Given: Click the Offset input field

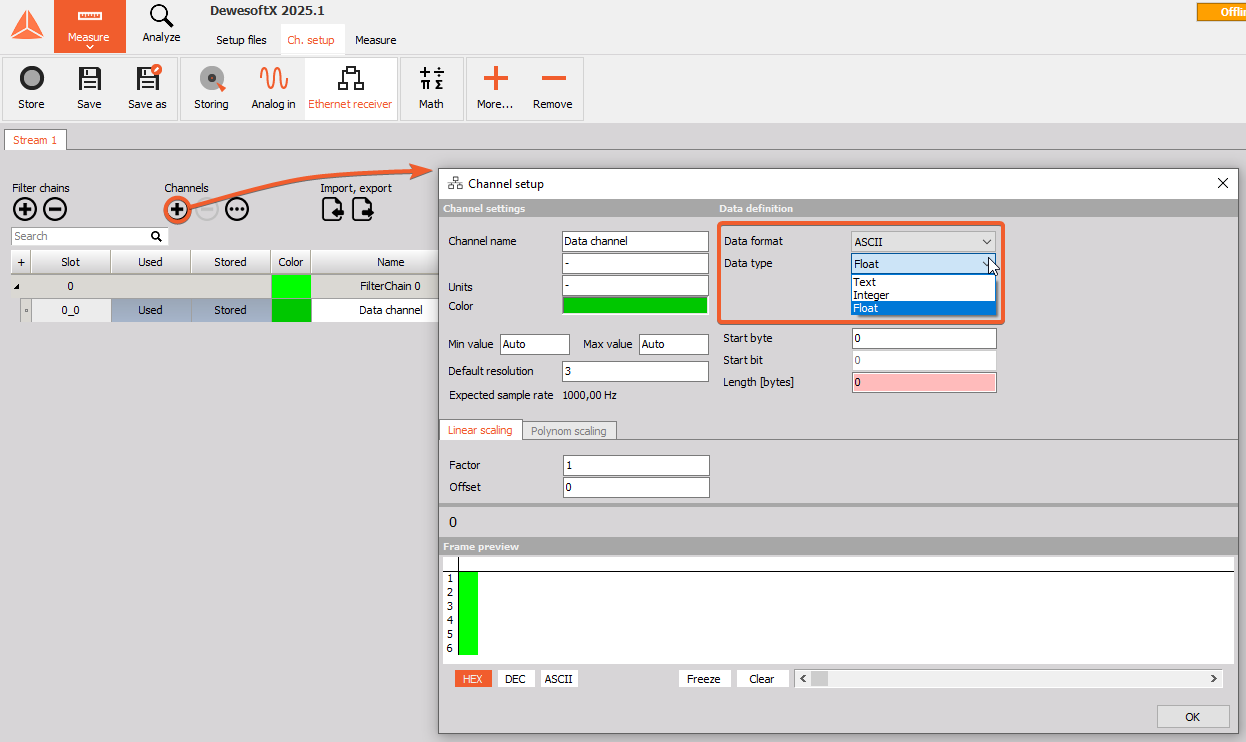Looking at the screenshot, I should [636, 487].
